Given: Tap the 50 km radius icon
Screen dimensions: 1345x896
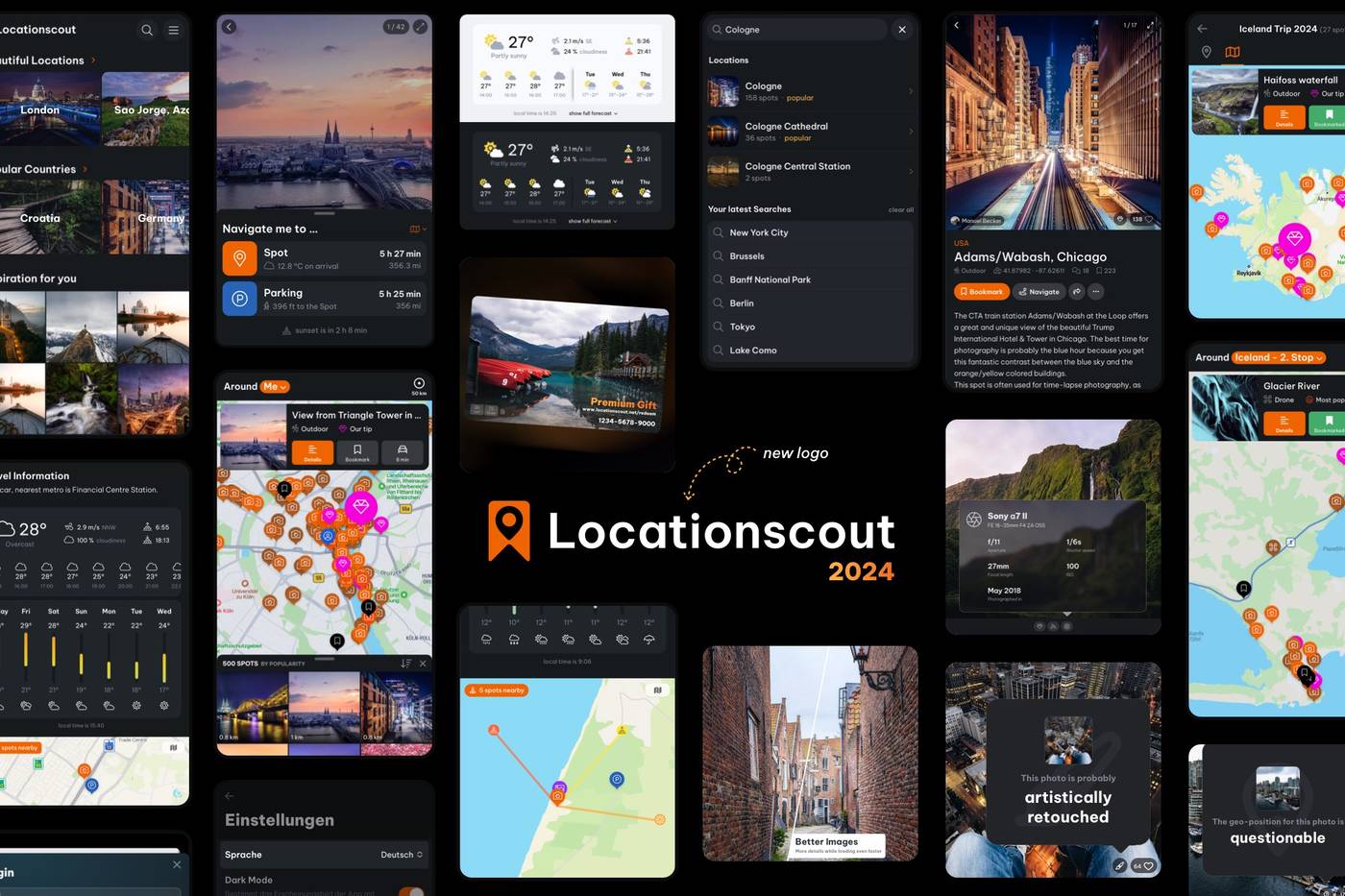Looking at the screenshot, I should pos(419,386).
